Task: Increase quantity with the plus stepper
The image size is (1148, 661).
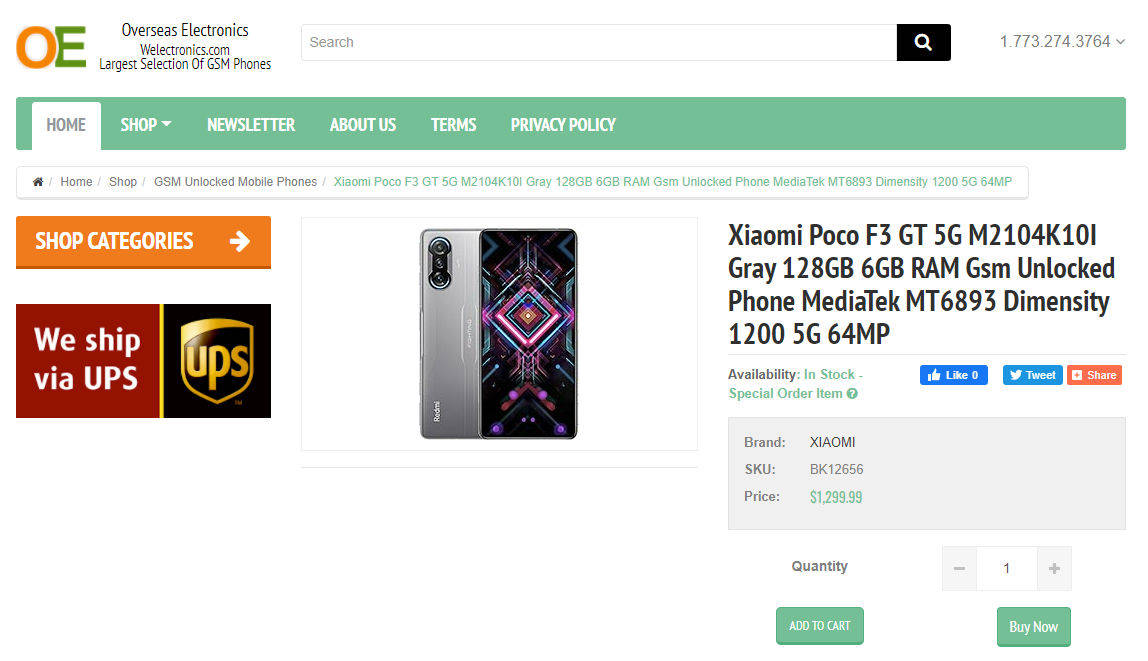Action: click(1053, 567)
